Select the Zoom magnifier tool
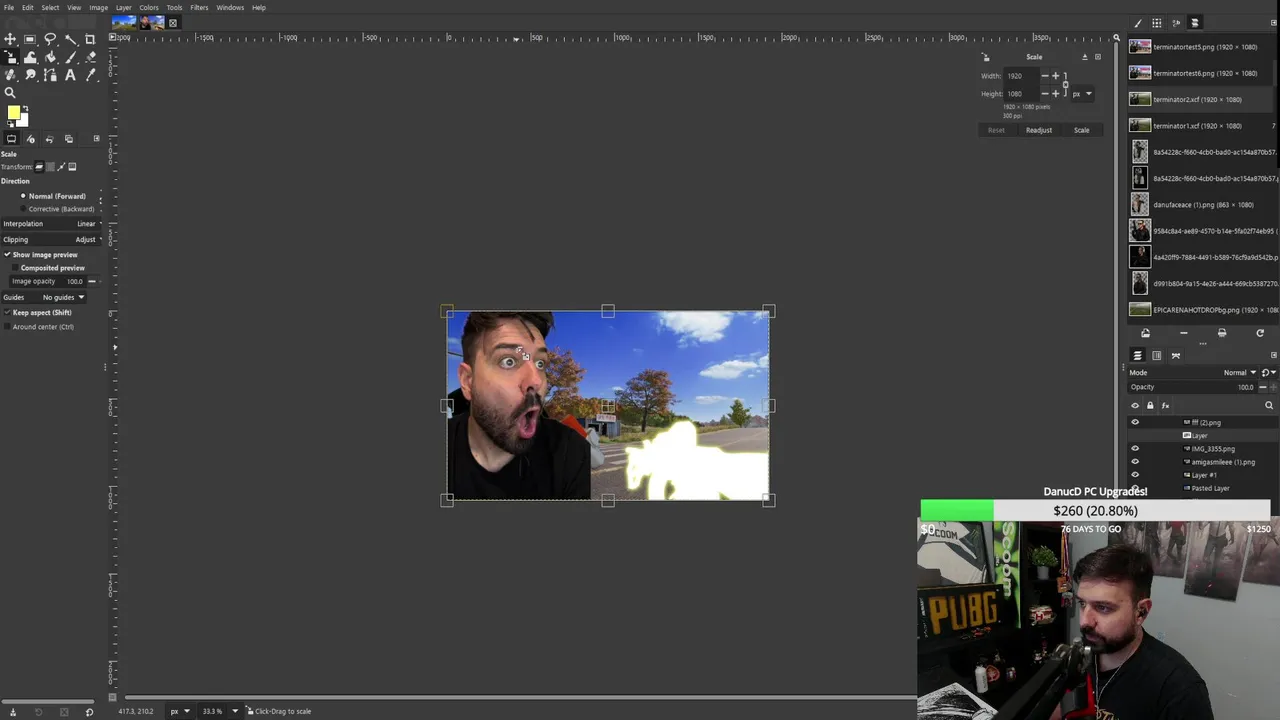 [10, 92]
